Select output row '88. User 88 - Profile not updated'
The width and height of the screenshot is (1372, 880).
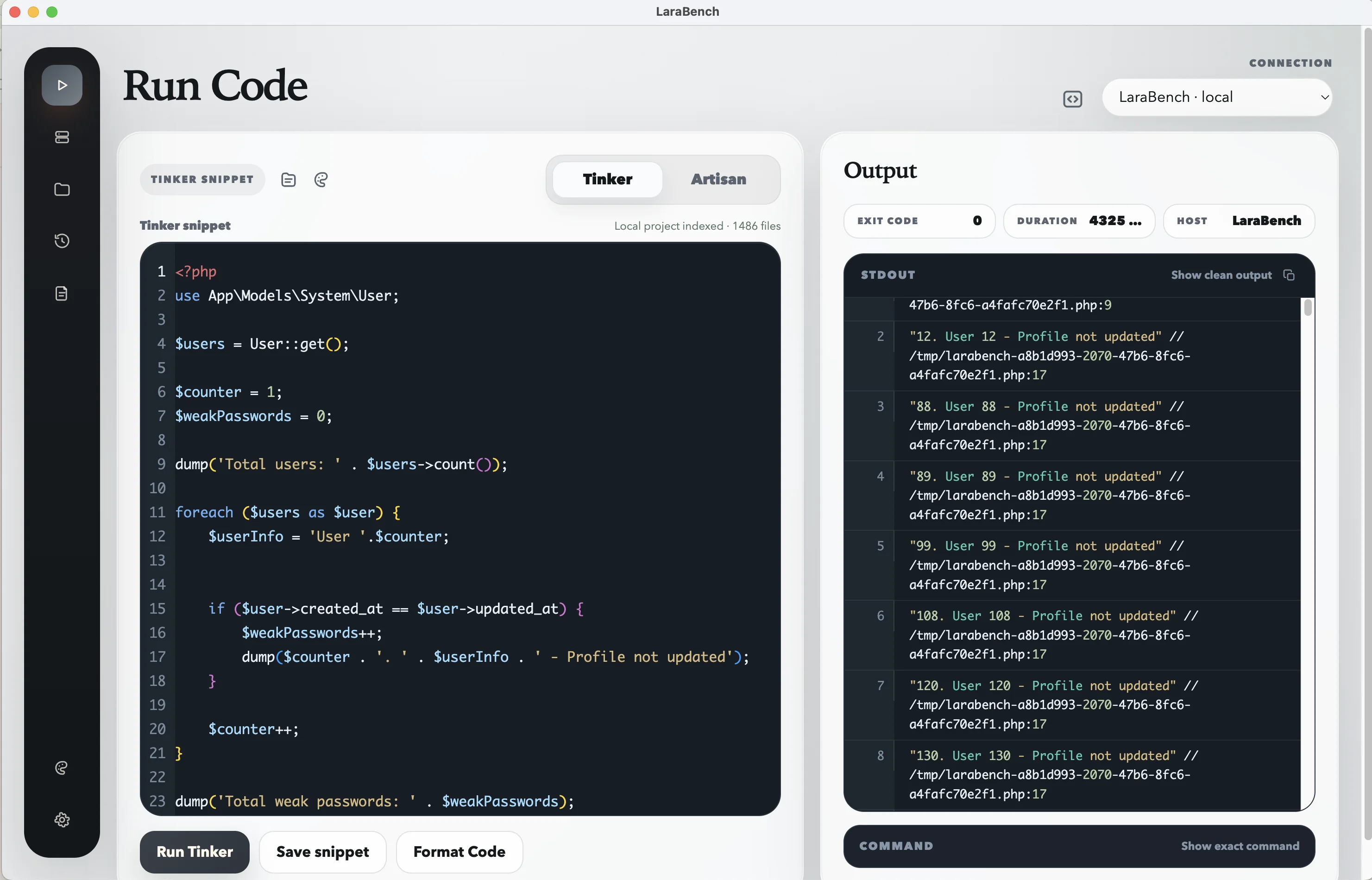click(1073, 426)
